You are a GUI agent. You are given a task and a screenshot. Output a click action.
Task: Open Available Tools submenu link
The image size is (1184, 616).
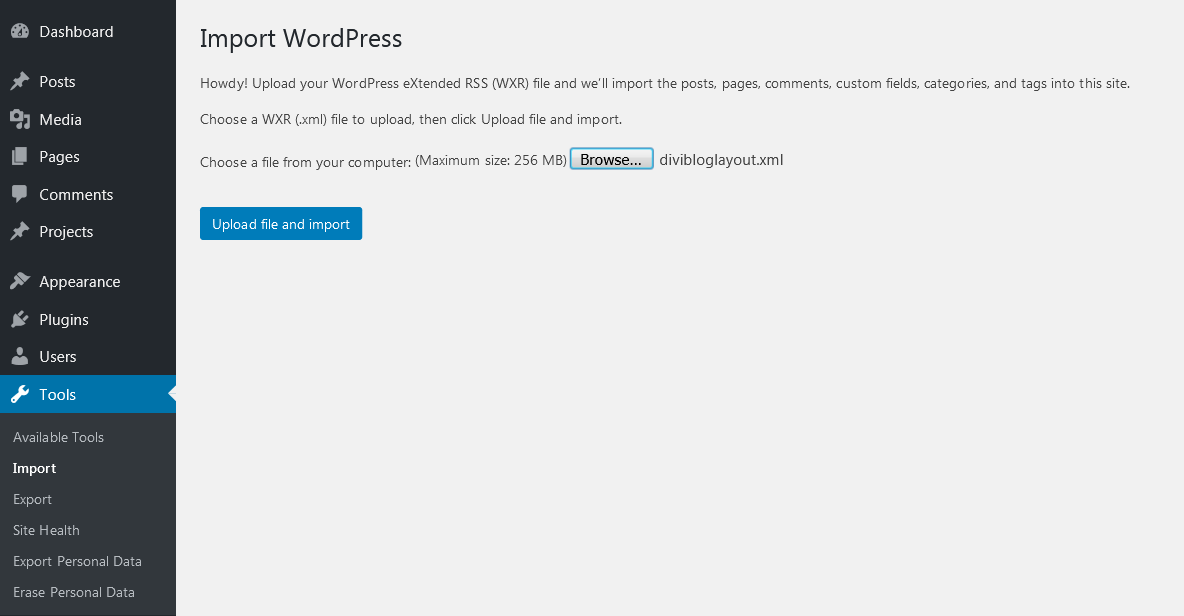[x=58, y=437]
